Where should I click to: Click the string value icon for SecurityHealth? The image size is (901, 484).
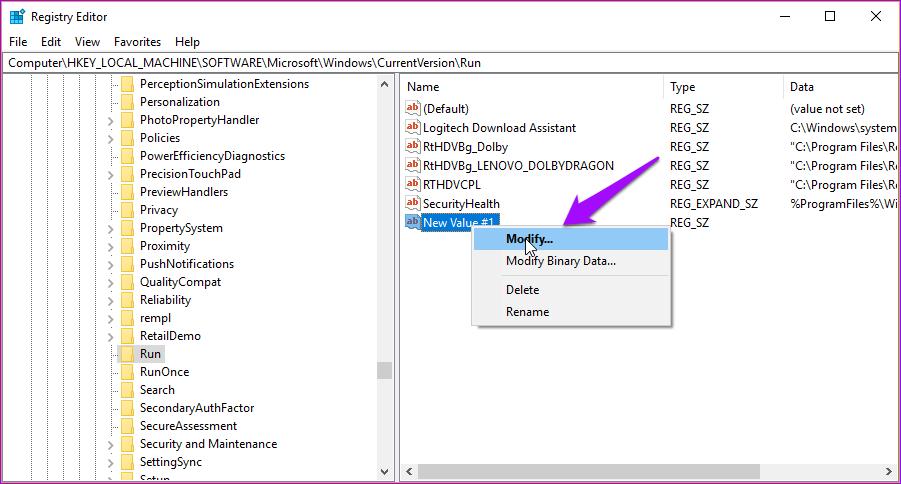413,203
